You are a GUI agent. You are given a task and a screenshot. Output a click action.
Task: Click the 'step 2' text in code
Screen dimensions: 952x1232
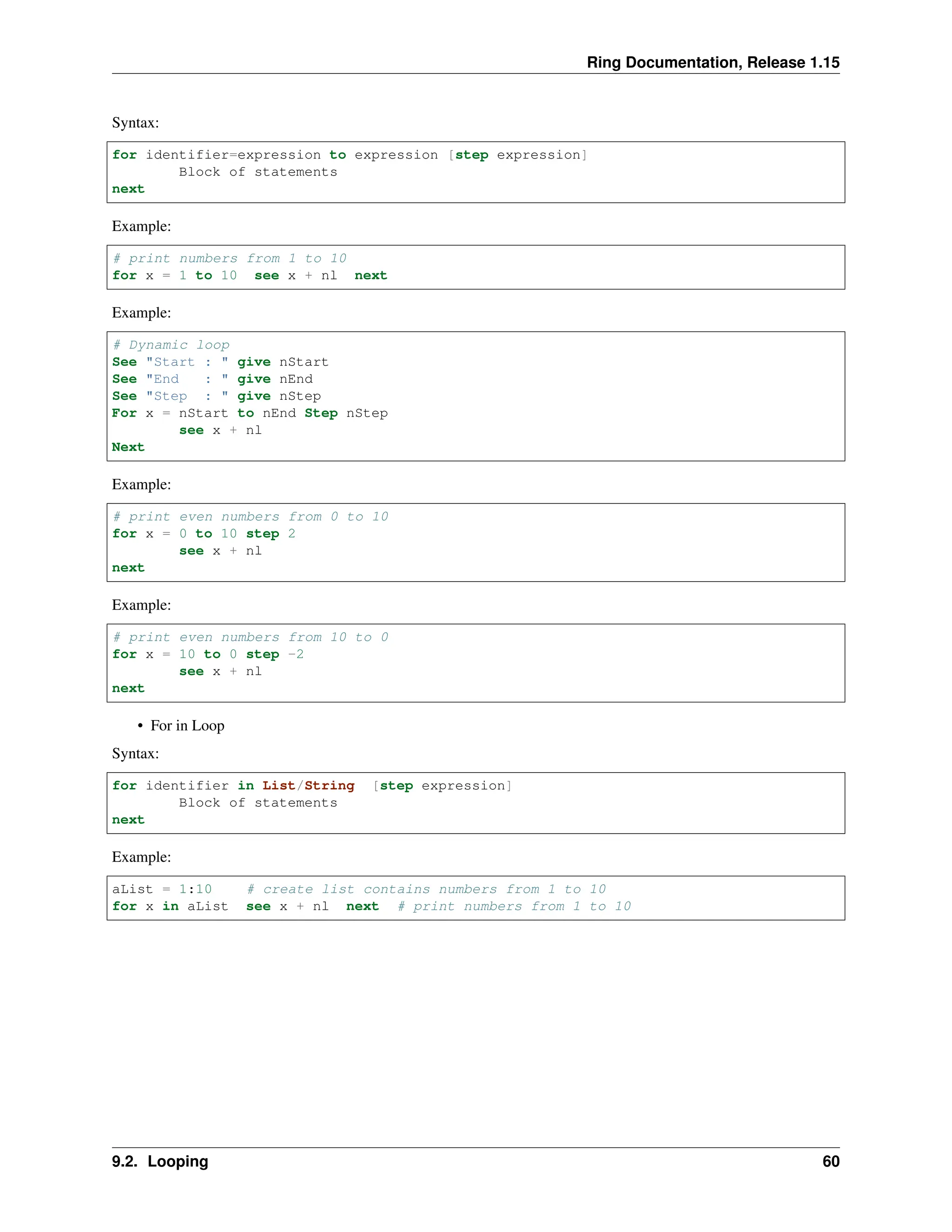[x=270, y=534]
